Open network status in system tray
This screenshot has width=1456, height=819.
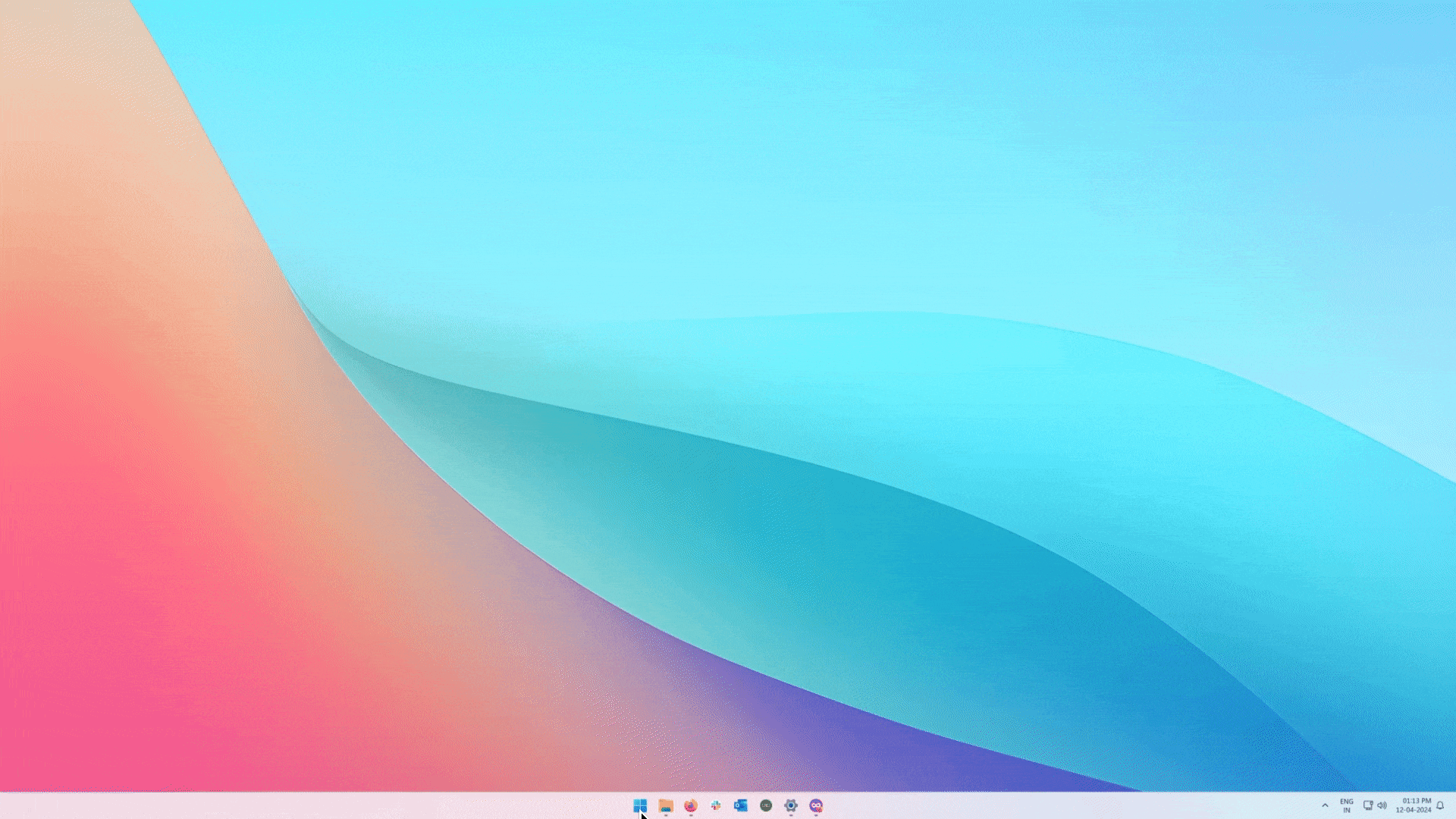point(1368,805)
